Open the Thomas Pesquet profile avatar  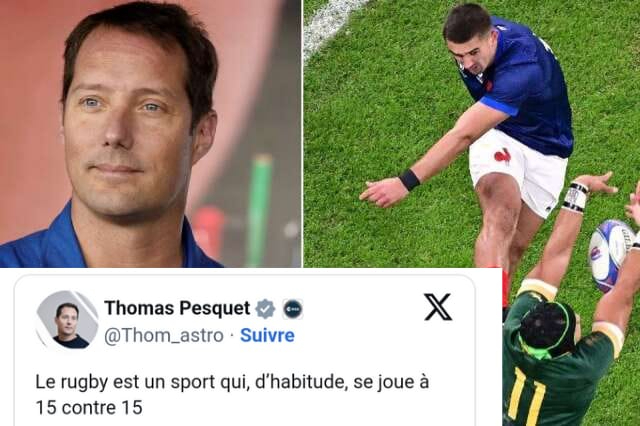click(x=67, y=320)
